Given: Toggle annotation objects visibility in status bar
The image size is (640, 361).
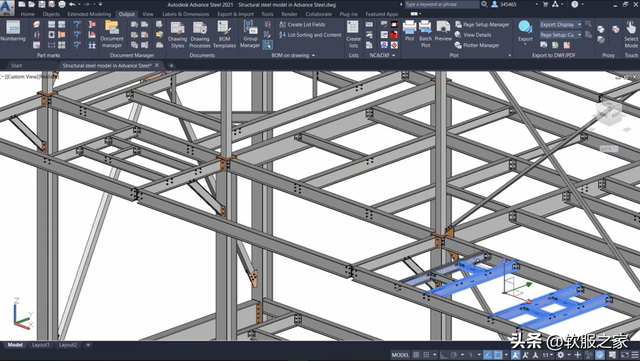Looking at the screenshot, I should tap(516, 354).
